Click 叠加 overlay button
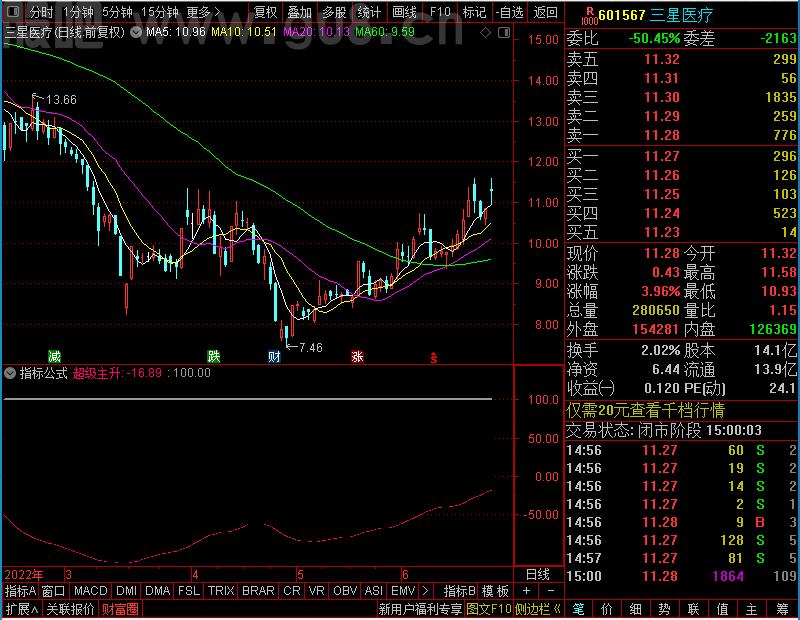Image resolution: width=800 pixels, height=620 pixels. click(299, 12)
